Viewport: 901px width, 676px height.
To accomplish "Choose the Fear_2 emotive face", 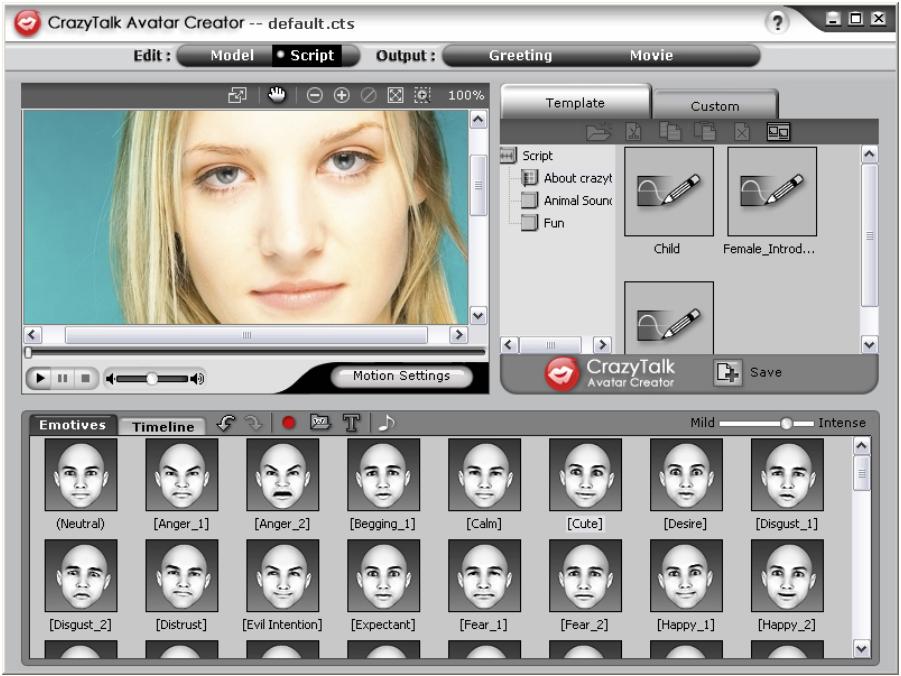I will pos(585,575).
